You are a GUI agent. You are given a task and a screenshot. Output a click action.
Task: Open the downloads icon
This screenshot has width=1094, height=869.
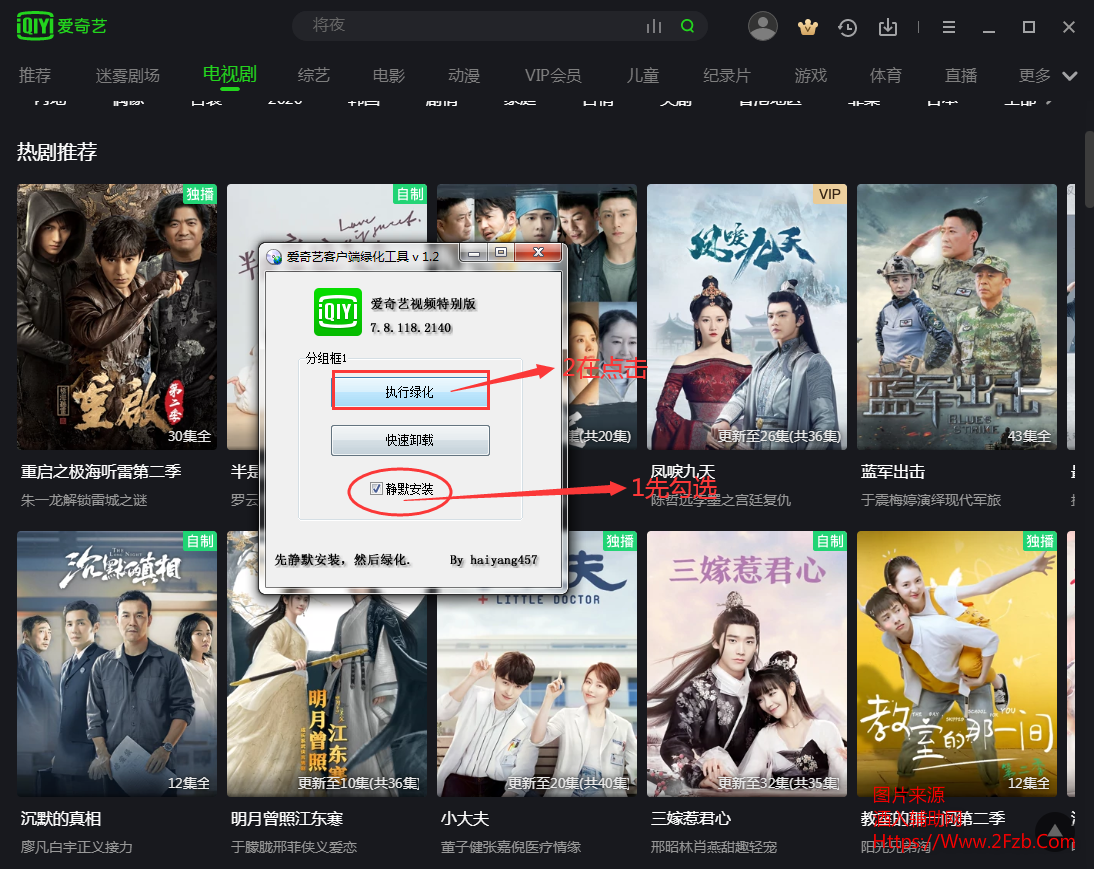point(888,27)
